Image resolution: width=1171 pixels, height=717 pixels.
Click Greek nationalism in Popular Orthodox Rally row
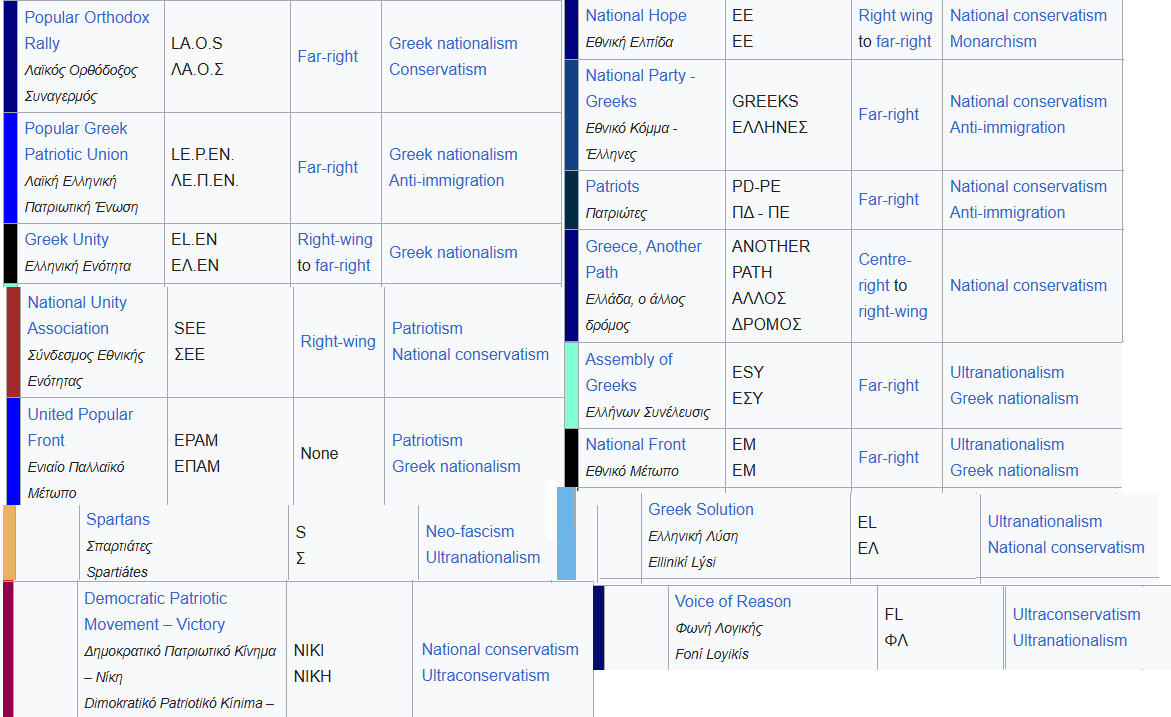click(x=453, y=43)
